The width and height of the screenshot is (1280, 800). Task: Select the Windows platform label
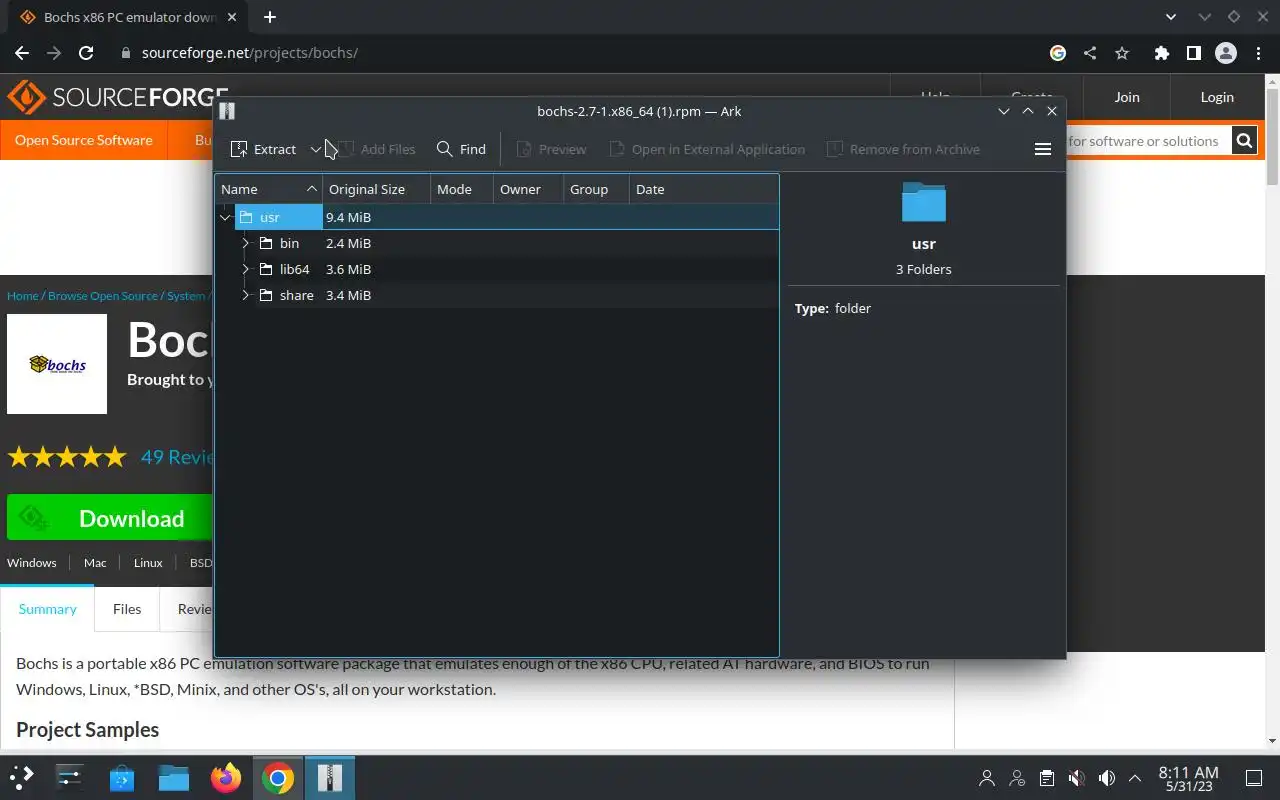click(32, 563)
